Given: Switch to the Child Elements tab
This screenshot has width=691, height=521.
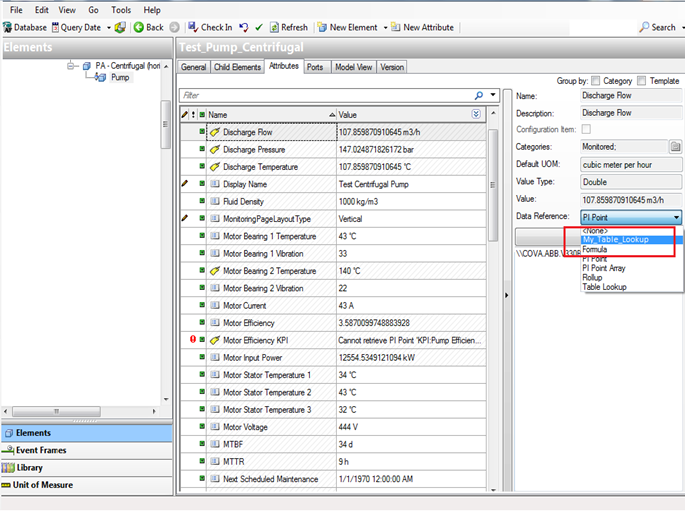Looking at the screenshot, I should click(237, 67).
